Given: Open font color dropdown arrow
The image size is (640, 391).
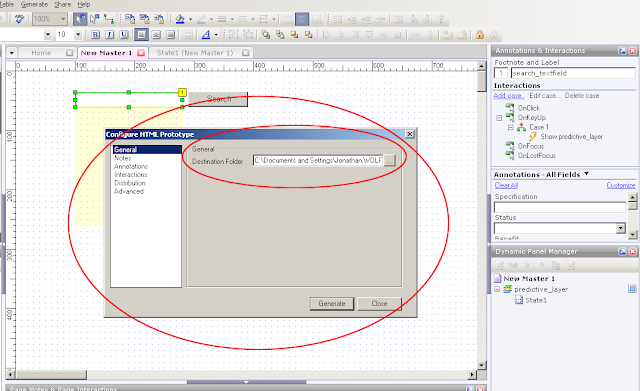Looking at the screenshot, I should (216, 35).
